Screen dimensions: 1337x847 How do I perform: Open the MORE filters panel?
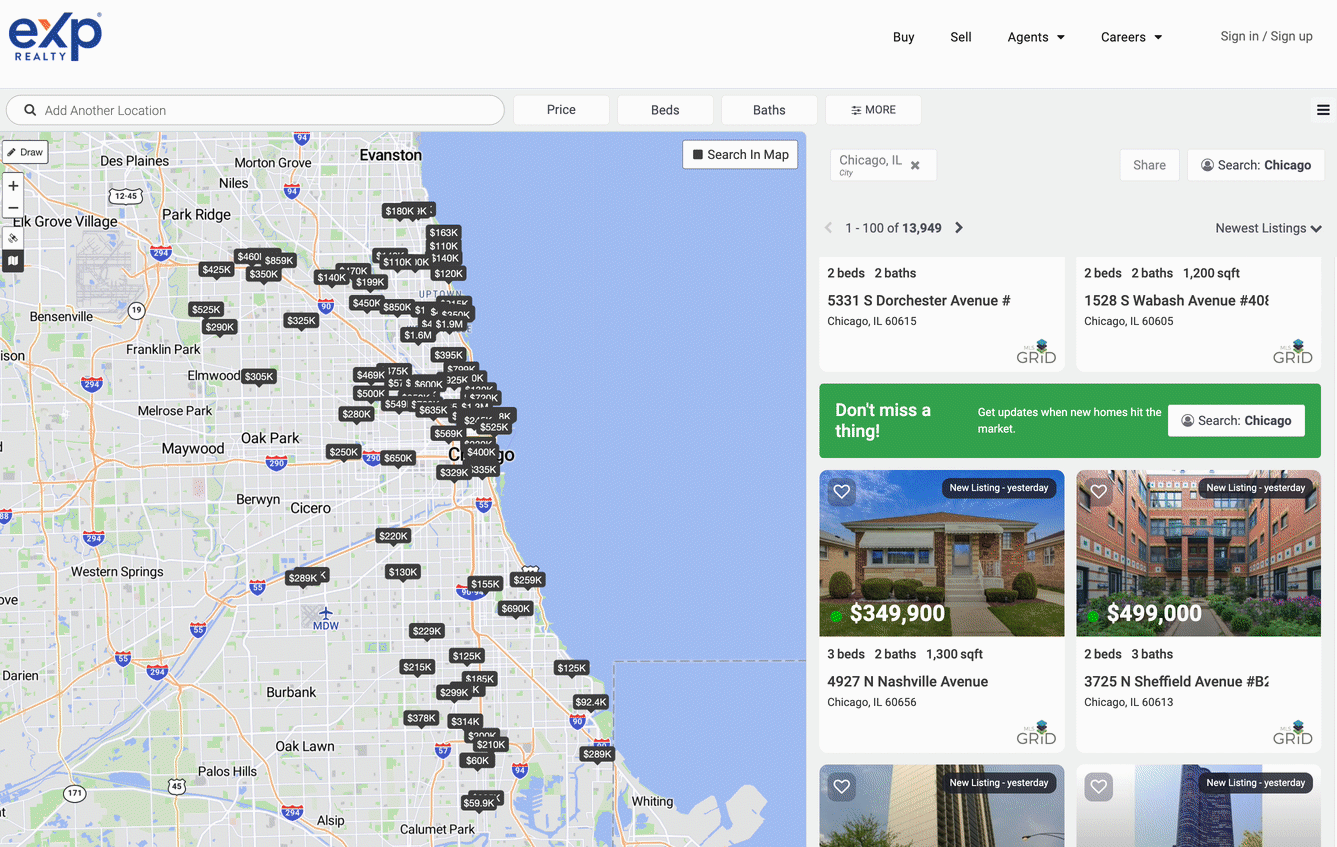point(873,110)
